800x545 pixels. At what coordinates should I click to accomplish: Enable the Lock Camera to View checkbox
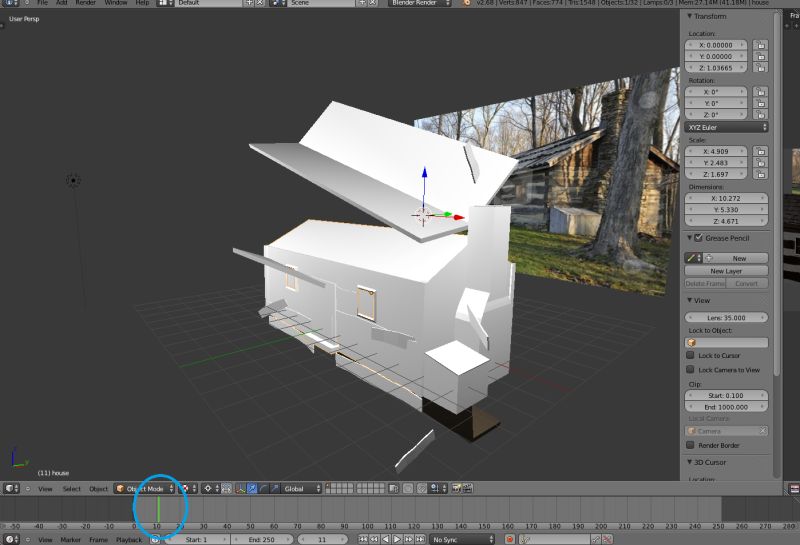click(690, 369)
